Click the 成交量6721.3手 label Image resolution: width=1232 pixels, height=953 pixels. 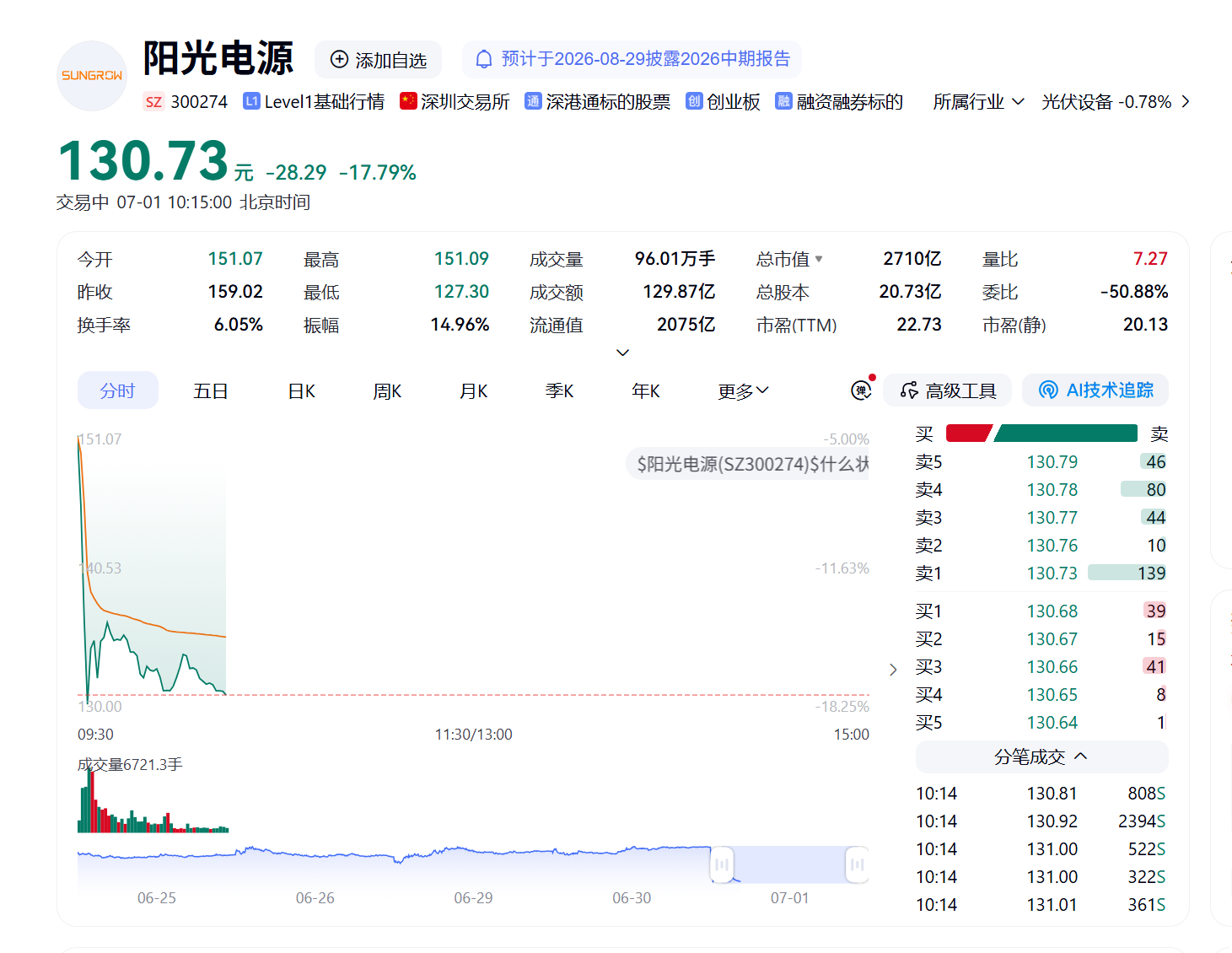(x=130, y=765)
